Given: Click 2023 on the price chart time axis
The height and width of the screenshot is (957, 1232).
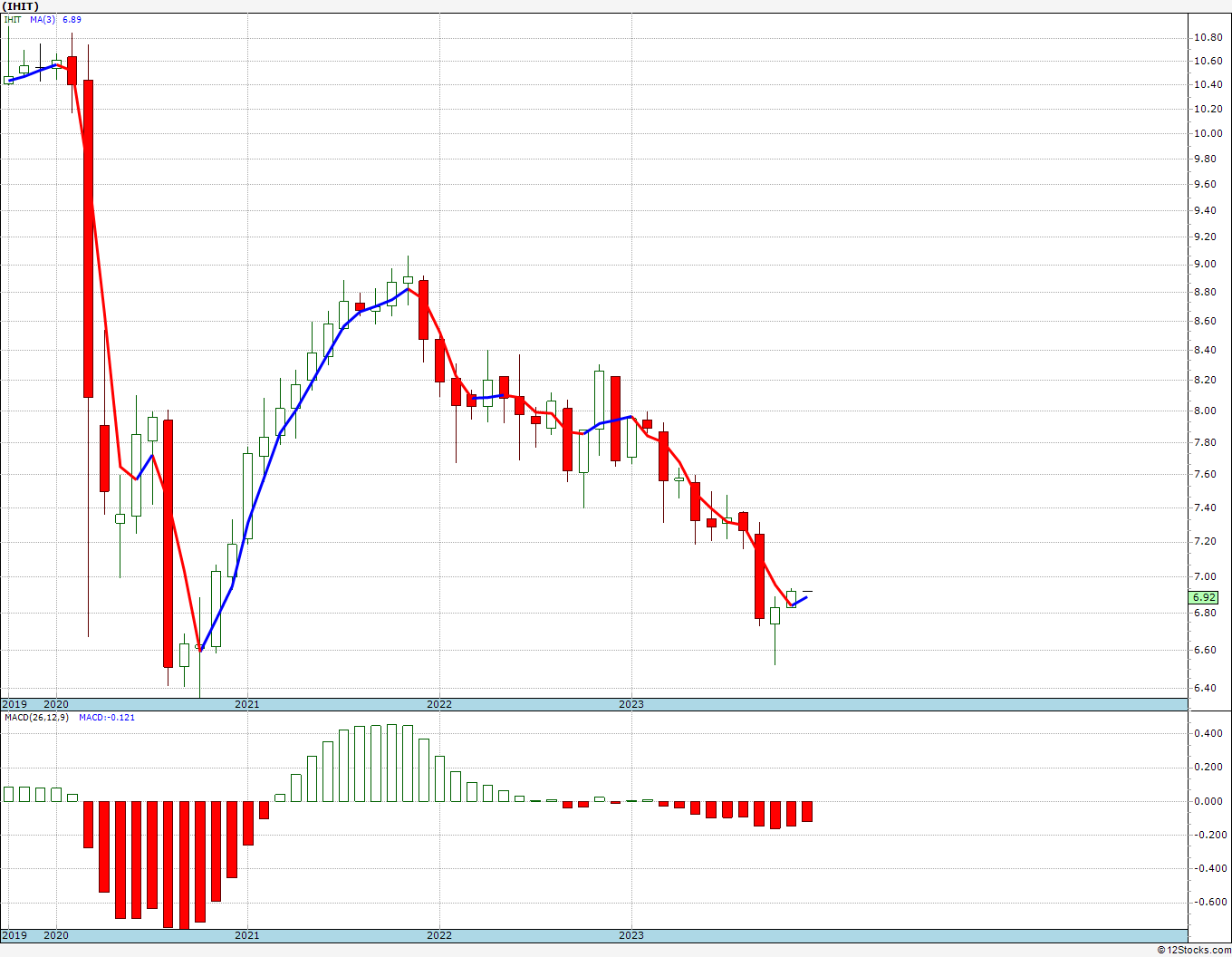Looking at the screenshot, I should coord(631,704).
